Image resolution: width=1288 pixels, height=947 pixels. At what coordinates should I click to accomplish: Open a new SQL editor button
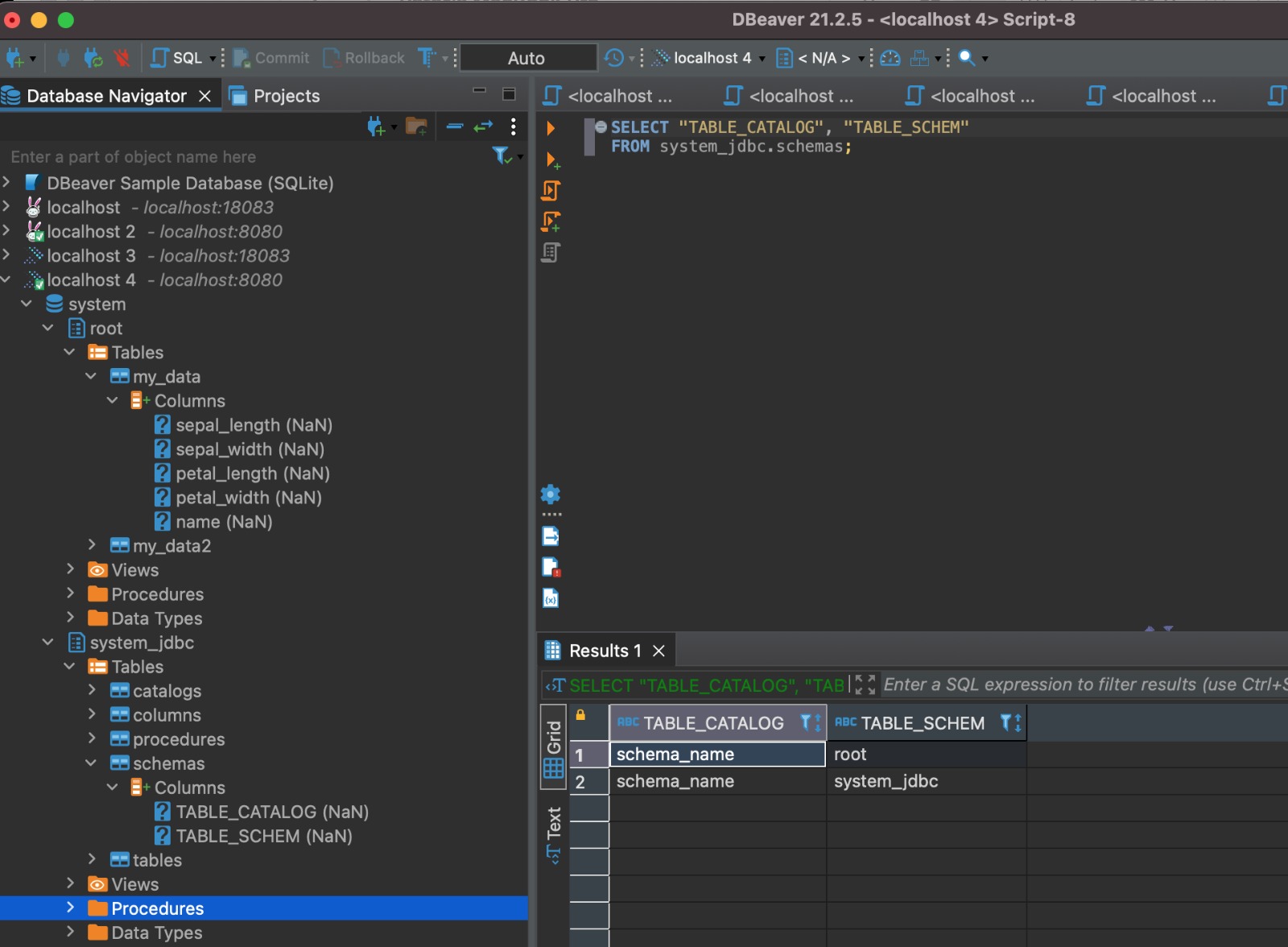click(x=177, y=57)
